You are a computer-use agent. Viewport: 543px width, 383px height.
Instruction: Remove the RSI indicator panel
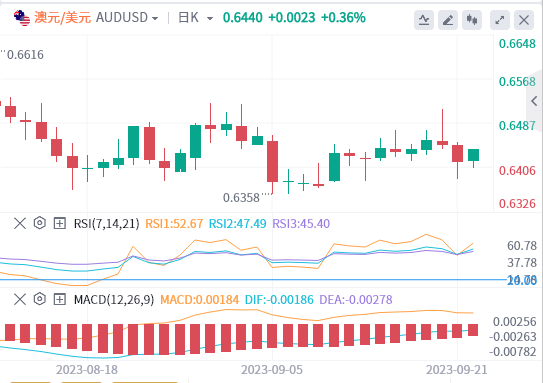point(20,223)
